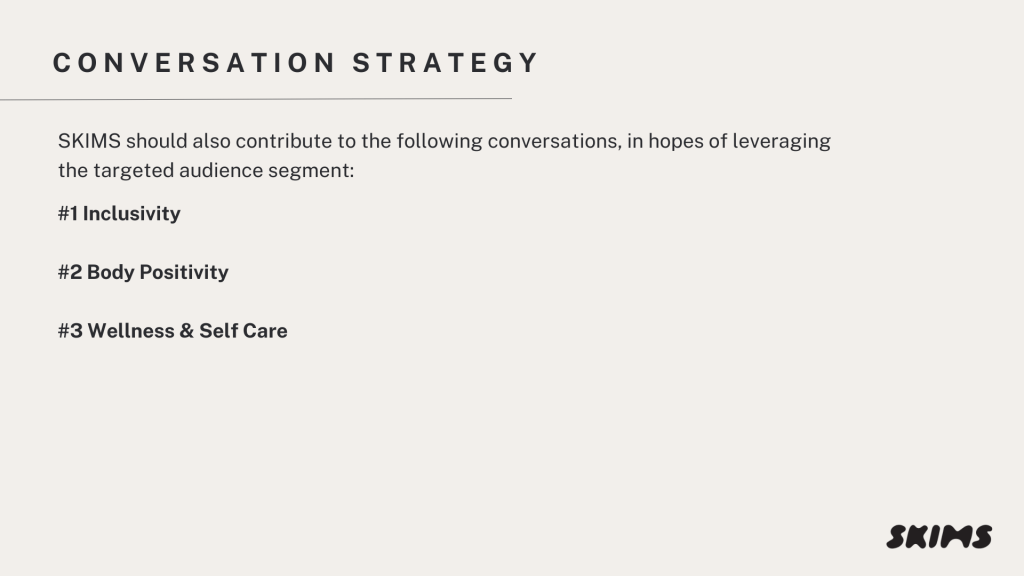Select the word "Wellness"
The image size is (1024, 576).
pos(131,331)
